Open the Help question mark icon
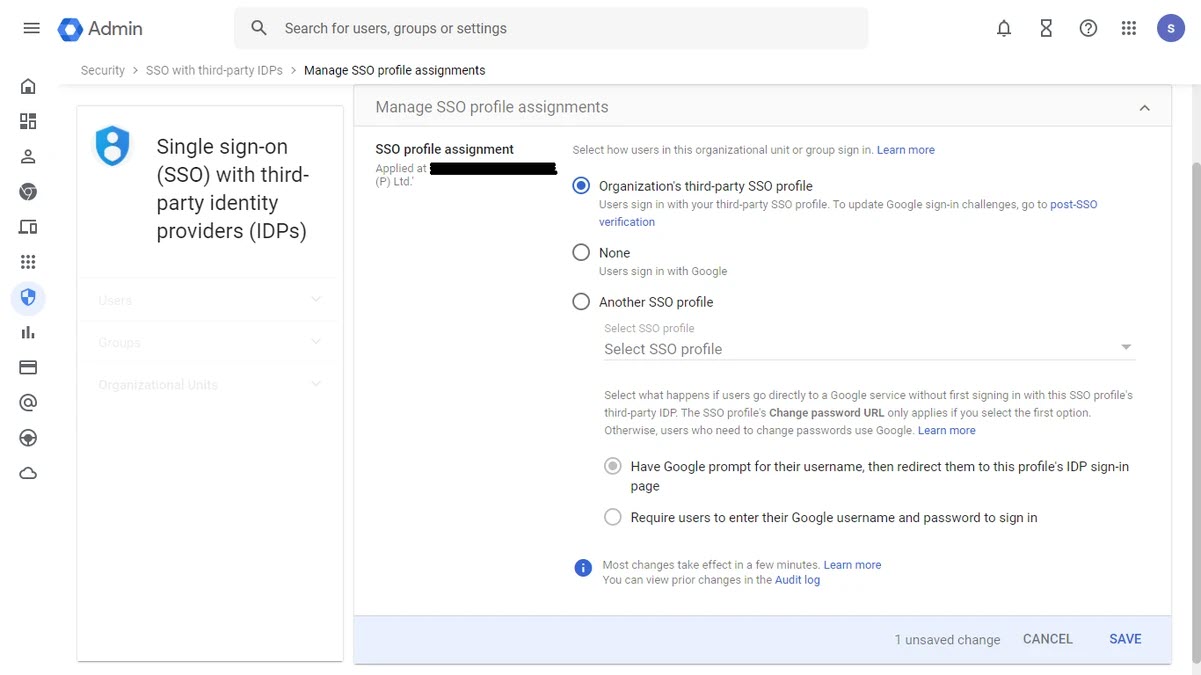Image resolution: width=1201 pixels, height=675 pixels. coord(1088,28)
